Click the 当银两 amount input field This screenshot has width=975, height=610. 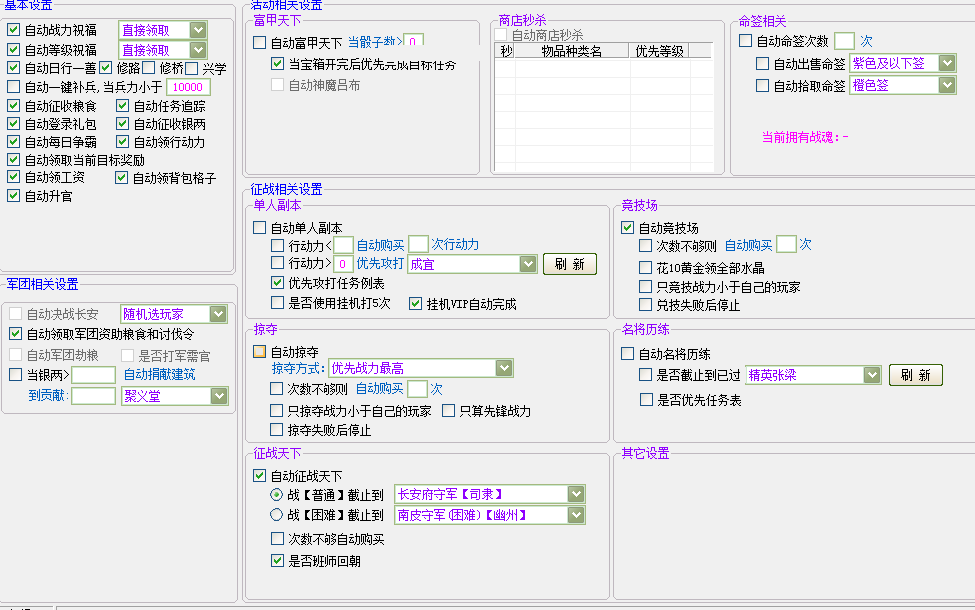pyautogui.click(x=93, y=374)
